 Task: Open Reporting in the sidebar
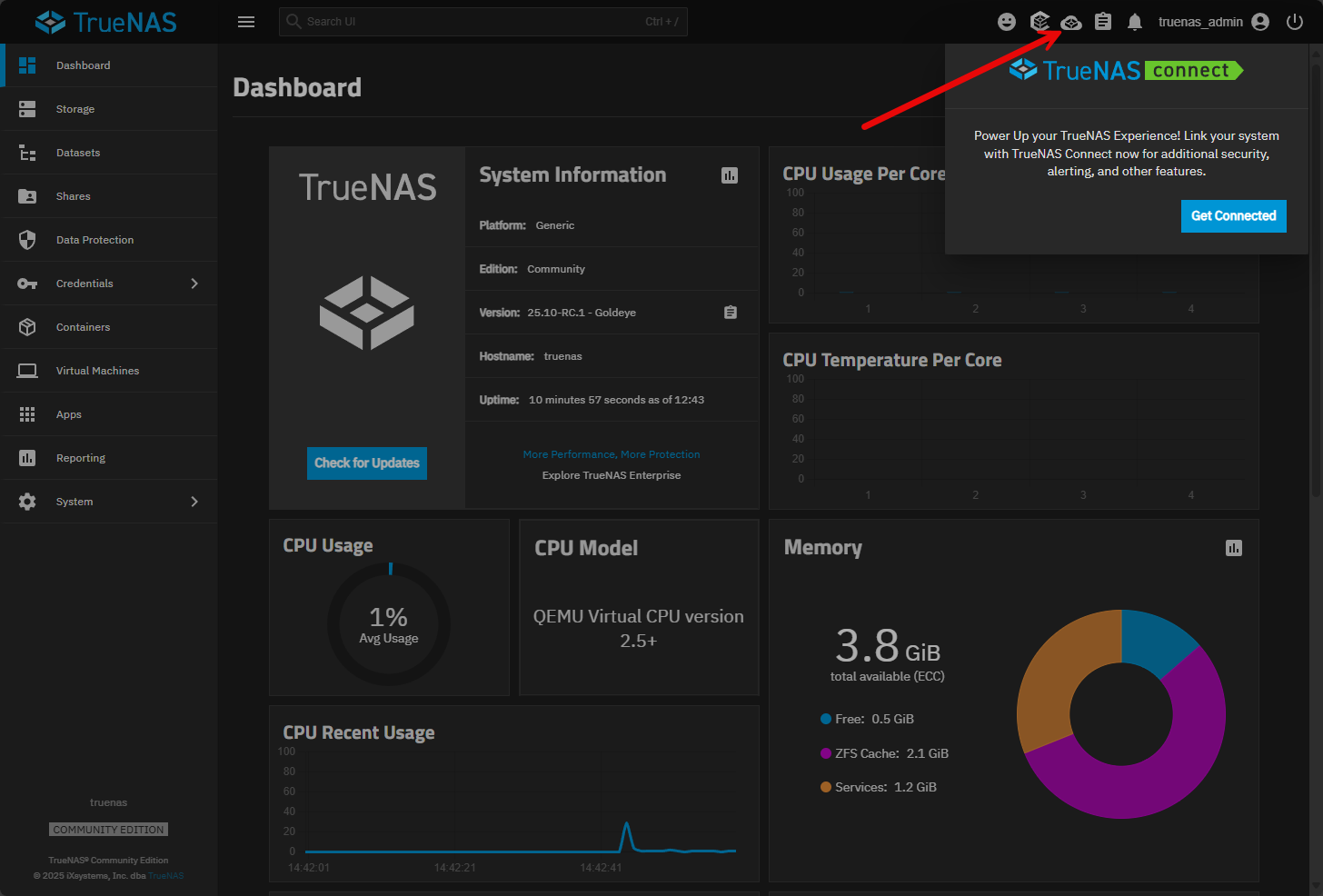(109, 458)
